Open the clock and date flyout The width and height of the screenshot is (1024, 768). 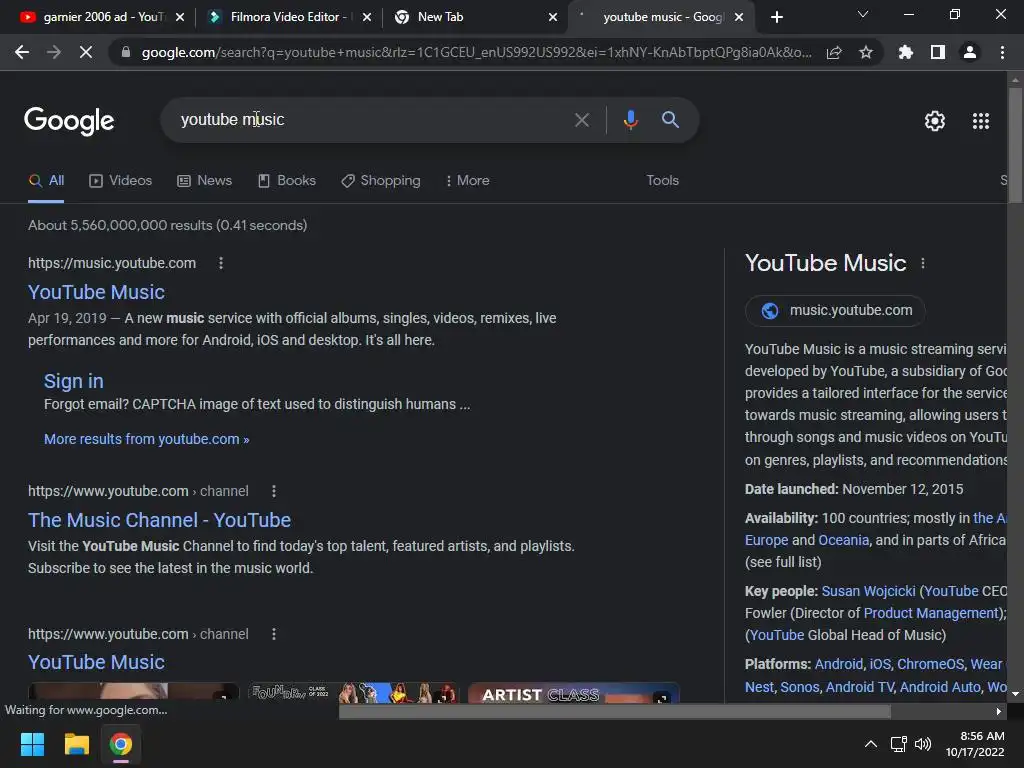click(975, 744)
